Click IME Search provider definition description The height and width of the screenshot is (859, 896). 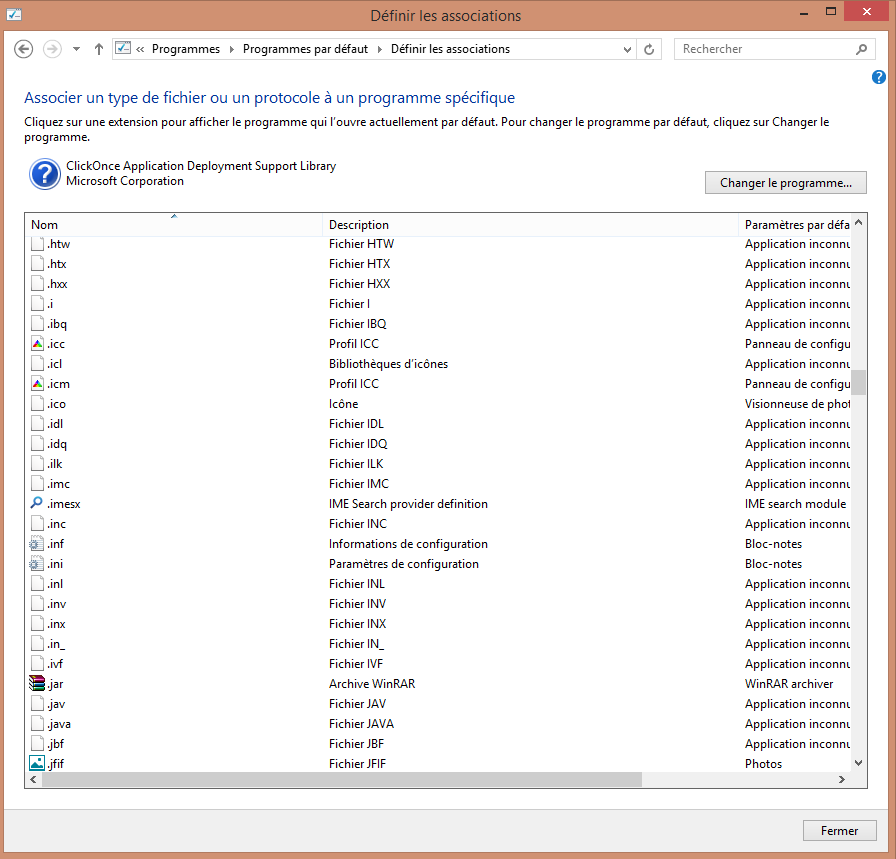[408, 504]
